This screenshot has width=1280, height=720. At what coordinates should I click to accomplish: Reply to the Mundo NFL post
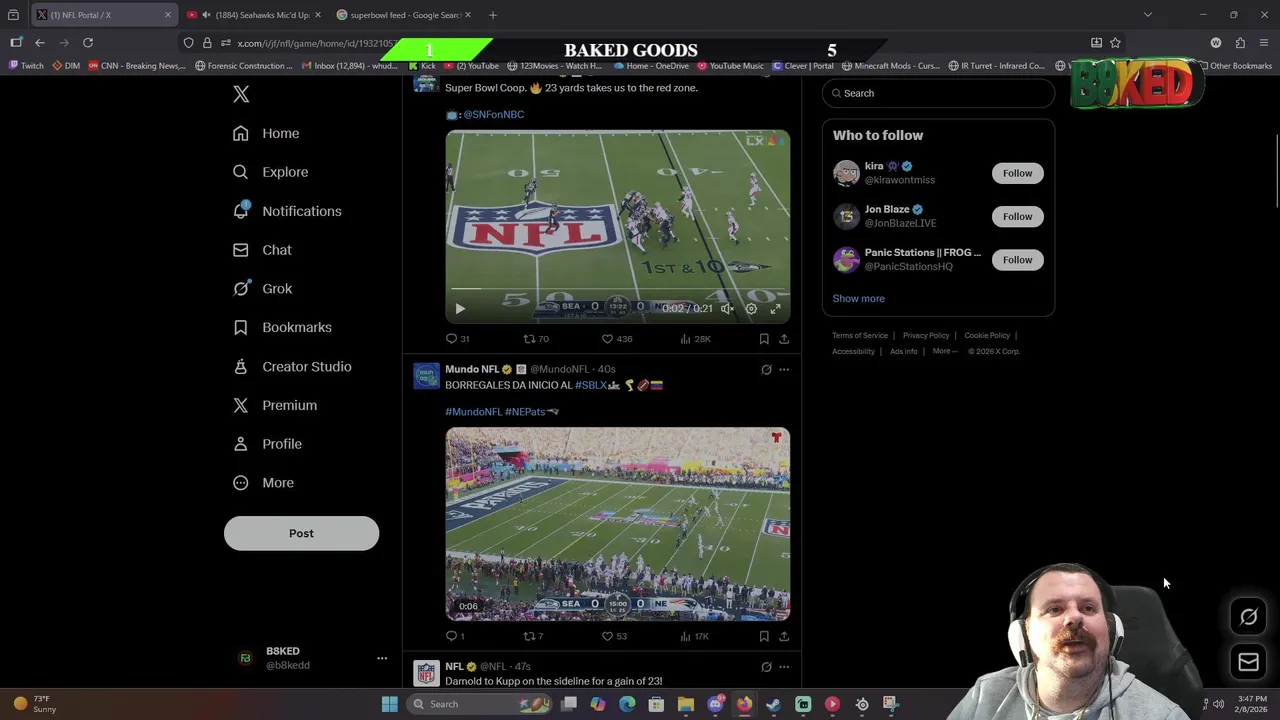coord(455,636)
